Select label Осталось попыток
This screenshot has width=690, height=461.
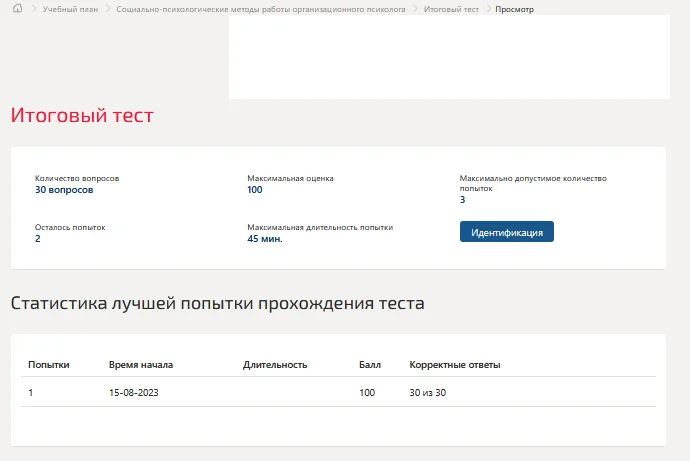pyautogui.click(x=70, y=227)
